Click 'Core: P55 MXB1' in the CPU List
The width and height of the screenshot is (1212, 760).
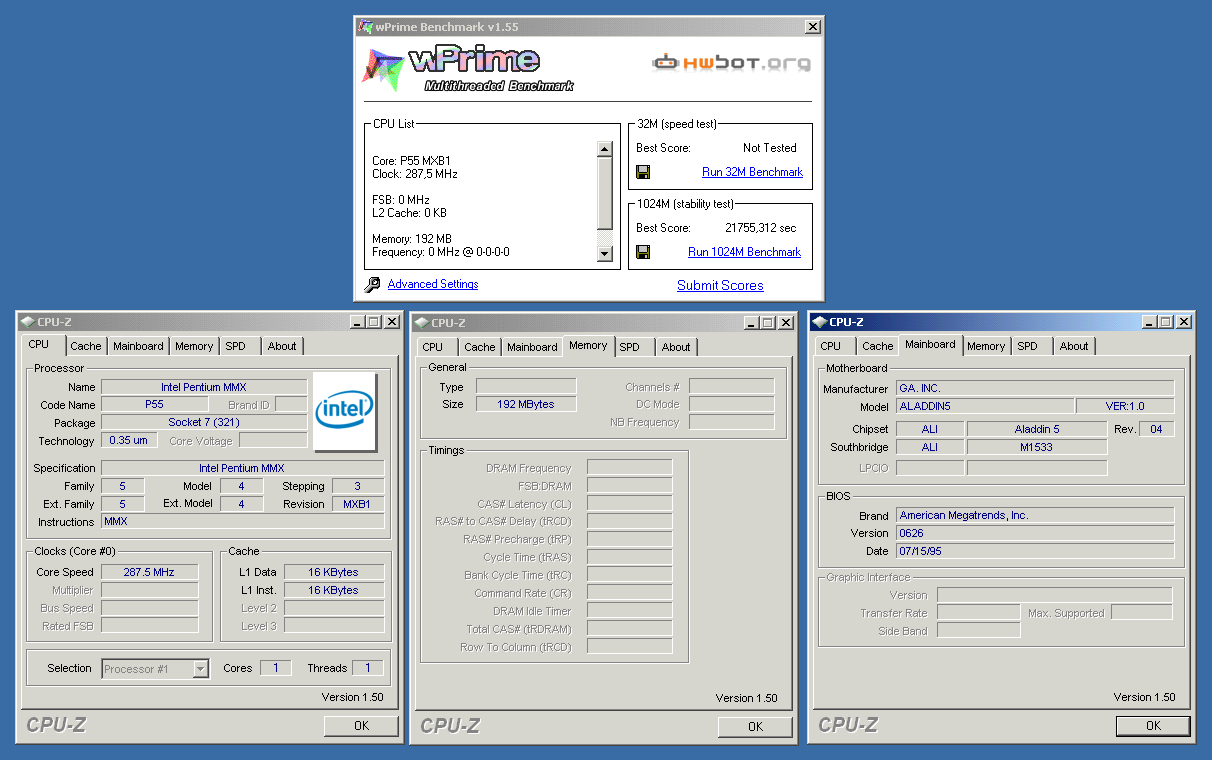[x=413, y=161]
